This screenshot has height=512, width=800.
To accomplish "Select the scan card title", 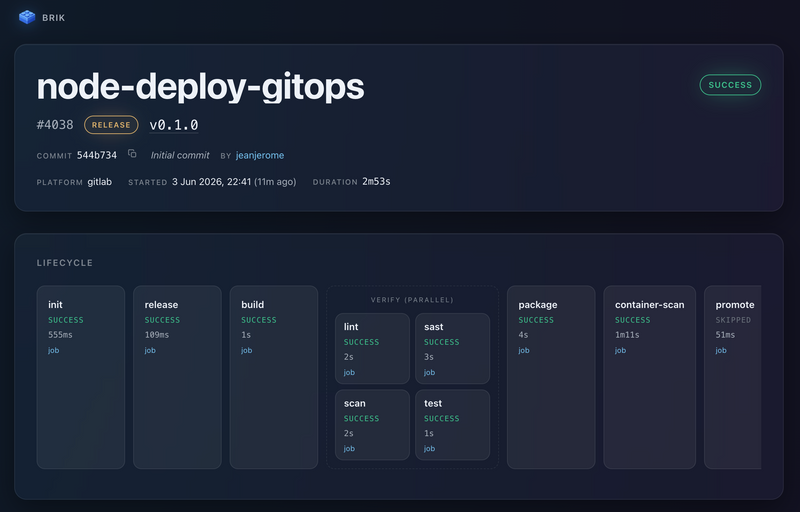I will 355,403.
